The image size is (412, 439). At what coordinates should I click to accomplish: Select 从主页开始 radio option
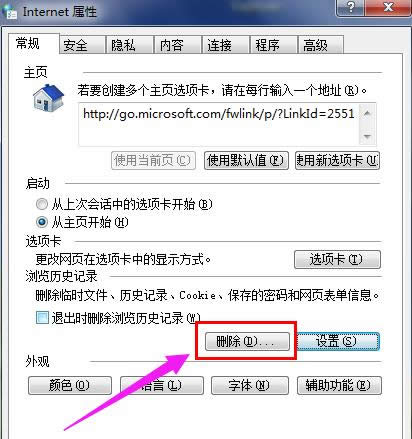tap(42, 222)
